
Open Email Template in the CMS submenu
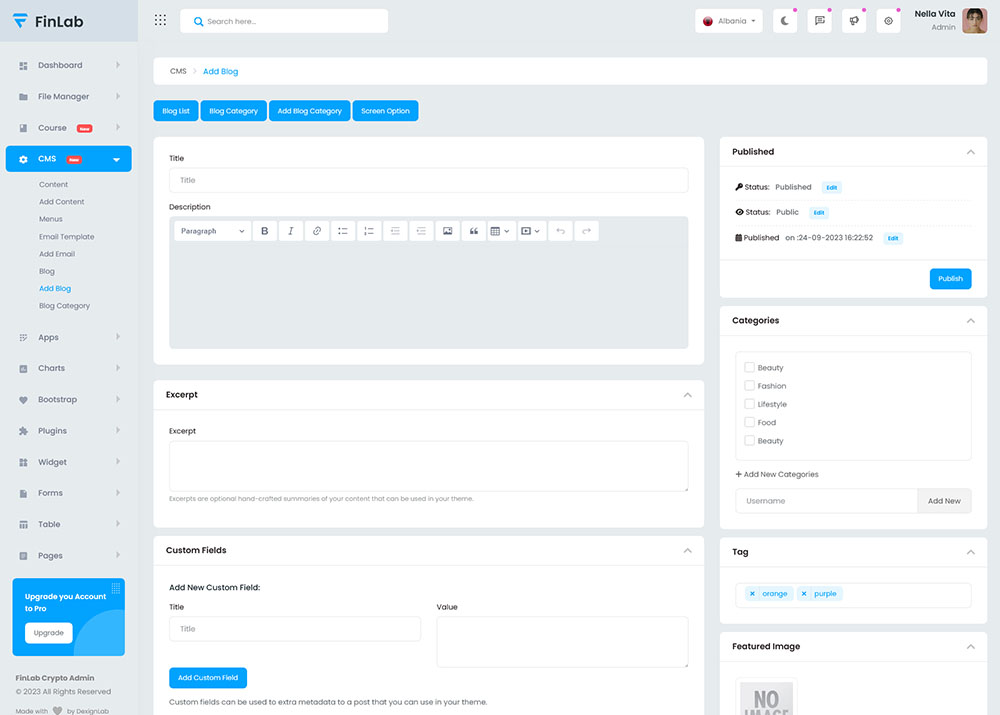point(67,237)
